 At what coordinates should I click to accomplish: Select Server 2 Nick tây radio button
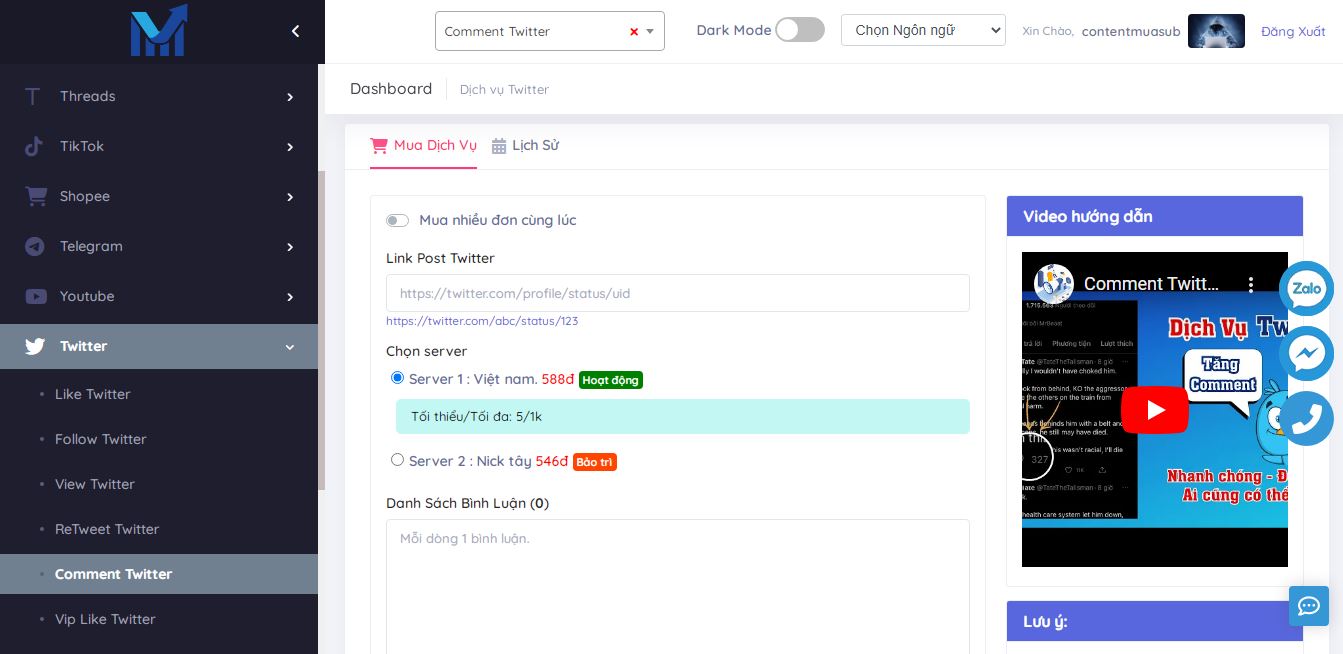click(x=397, y=460)
